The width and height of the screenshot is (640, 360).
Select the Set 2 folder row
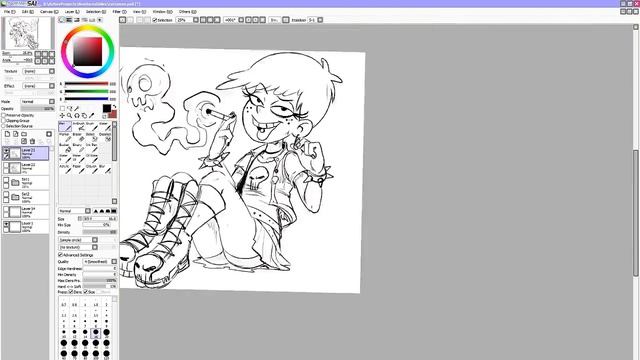coord(26,197)
